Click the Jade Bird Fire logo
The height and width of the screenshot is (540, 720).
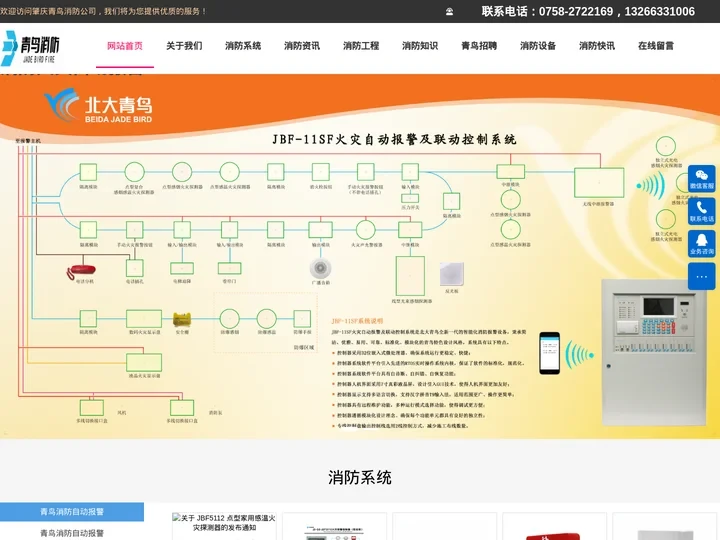click(x=30, y=47)
